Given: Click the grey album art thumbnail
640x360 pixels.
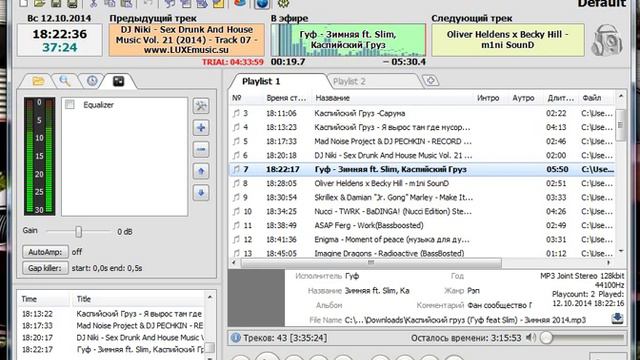Looking at the screenshot, I should click(256, 297).
